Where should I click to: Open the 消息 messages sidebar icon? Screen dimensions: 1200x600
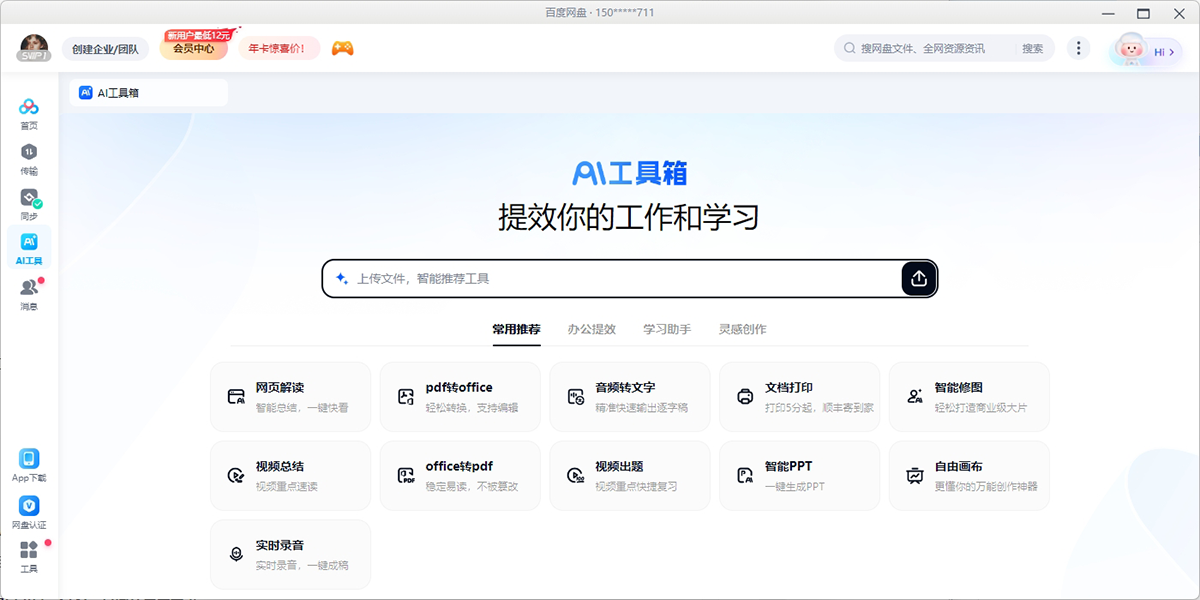(x=29, y=293)
